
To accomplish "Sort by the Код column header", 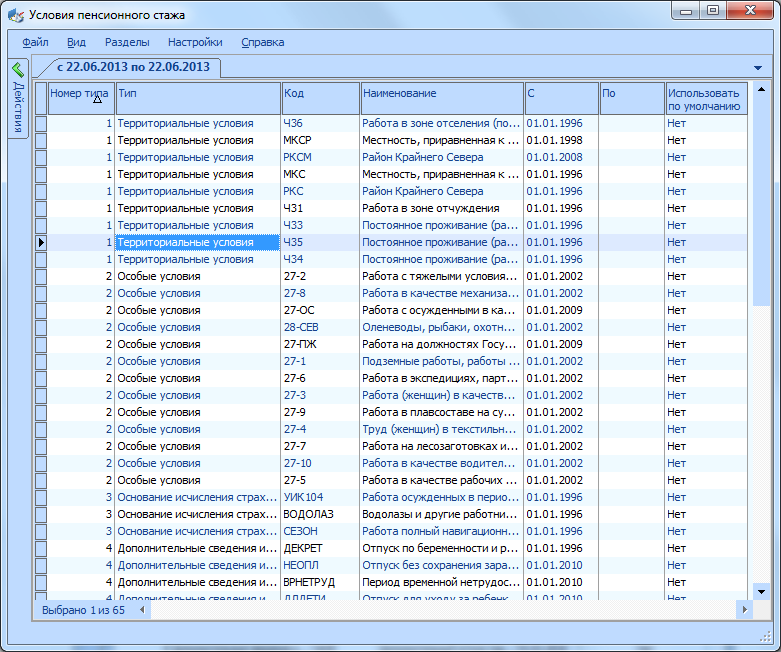I will 320,99.
